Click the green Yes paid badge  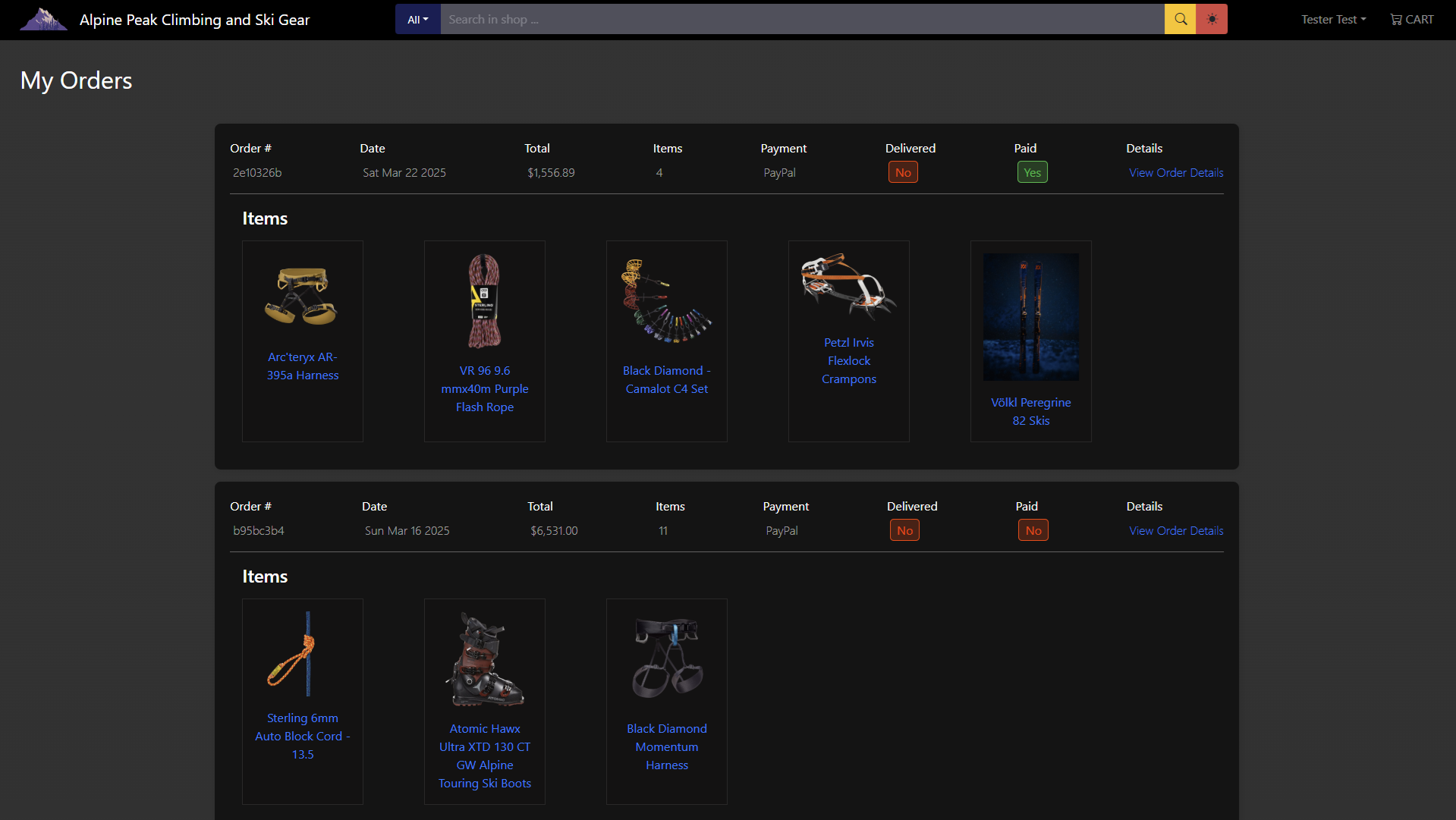1032,173
